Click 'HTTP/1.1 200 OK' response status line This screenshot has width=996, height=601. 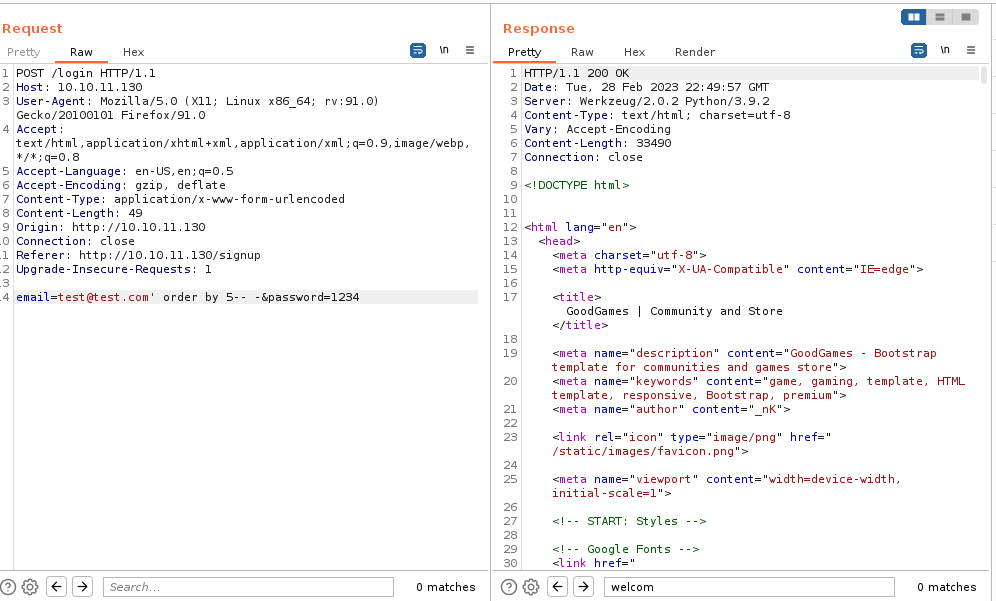[577, 73]
